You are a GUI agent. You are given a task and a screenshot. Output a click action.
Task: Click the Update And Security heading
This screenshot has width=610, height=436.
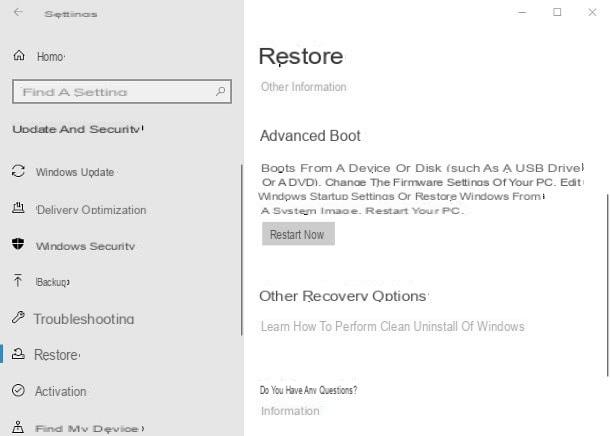pyautogui.click(x=78, y=129)
